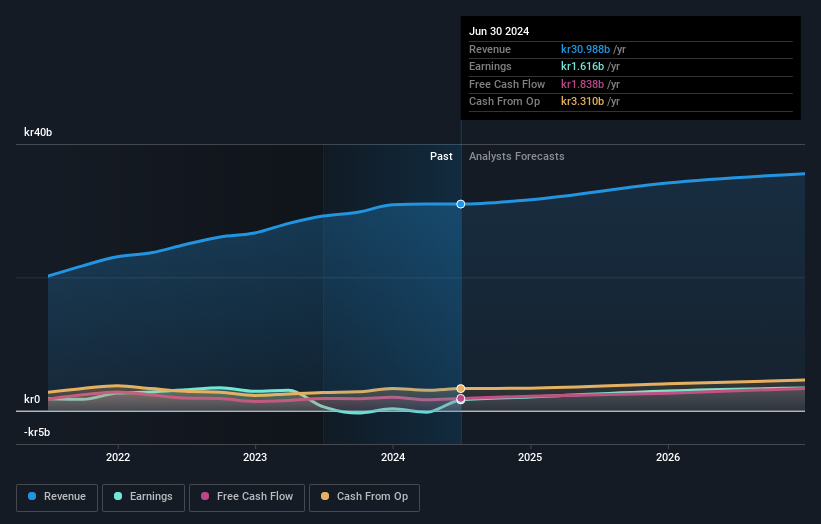Click the Cash From Op orange data point marker

[x=461, y=388]
